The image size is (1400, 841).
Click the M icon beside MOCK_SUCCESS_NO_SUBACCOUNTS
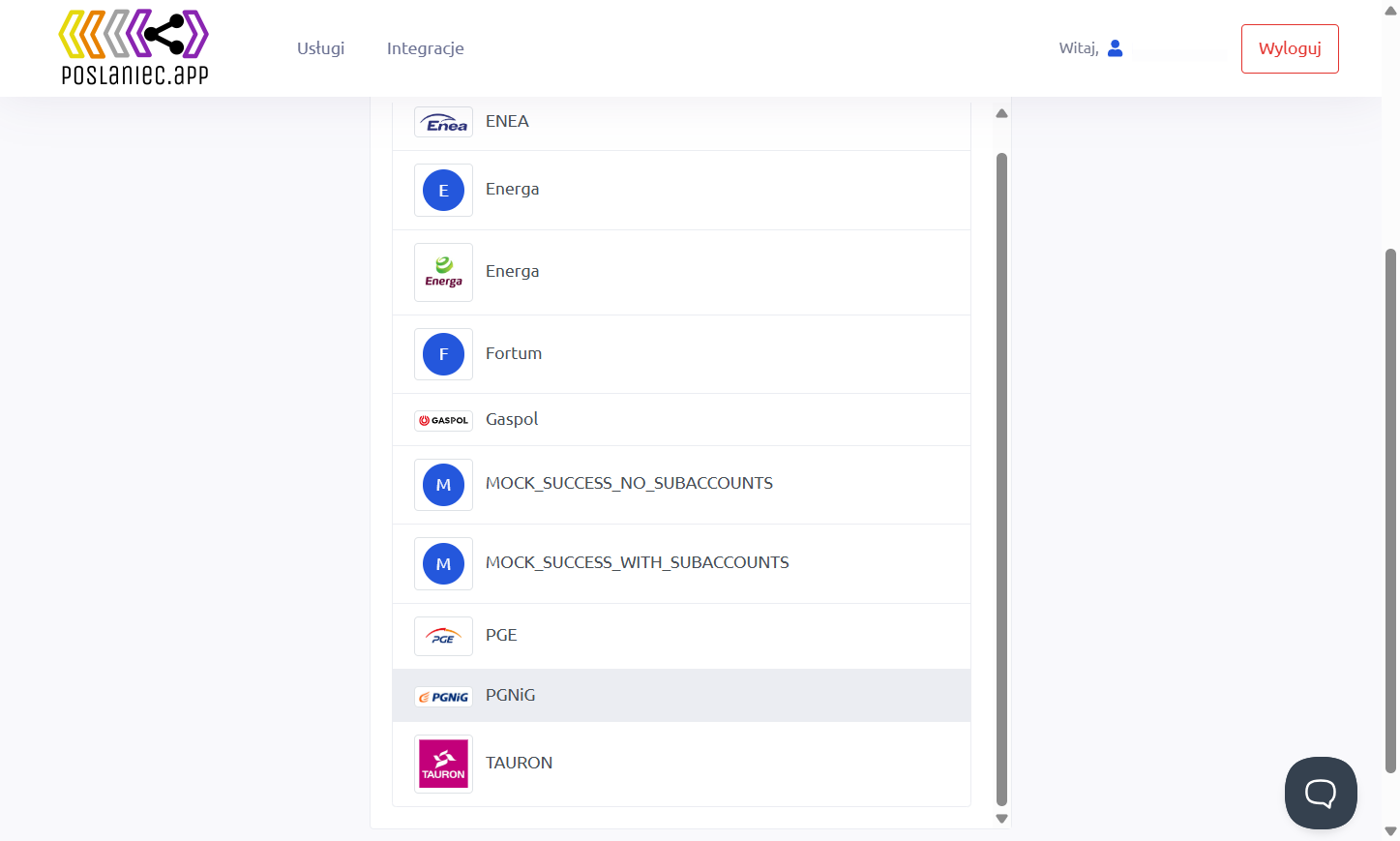(x=444, y=485)
